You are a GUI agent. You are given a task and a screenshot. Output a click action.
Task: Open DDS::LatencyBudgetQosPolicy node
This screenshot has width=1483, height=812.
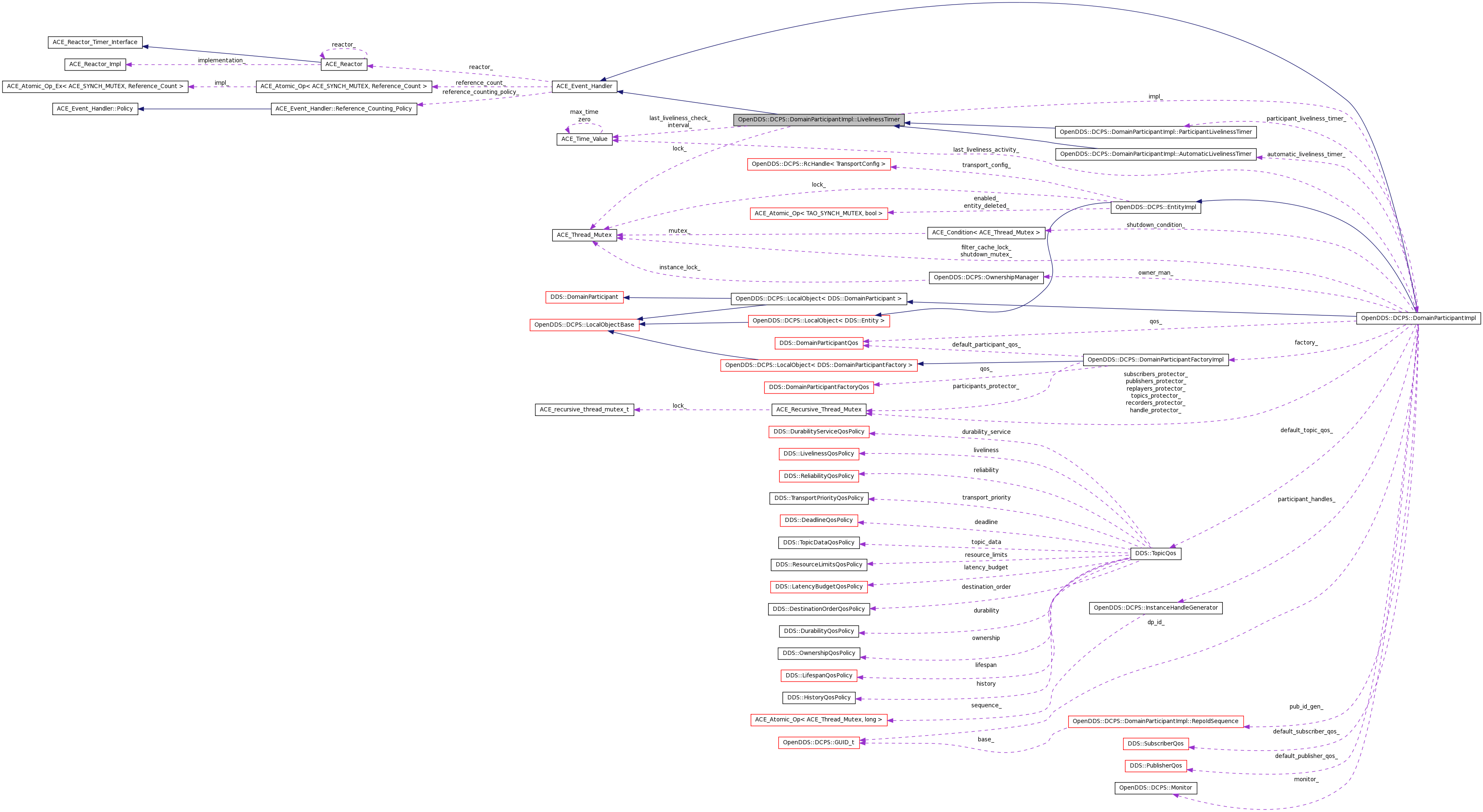(819, 587)
